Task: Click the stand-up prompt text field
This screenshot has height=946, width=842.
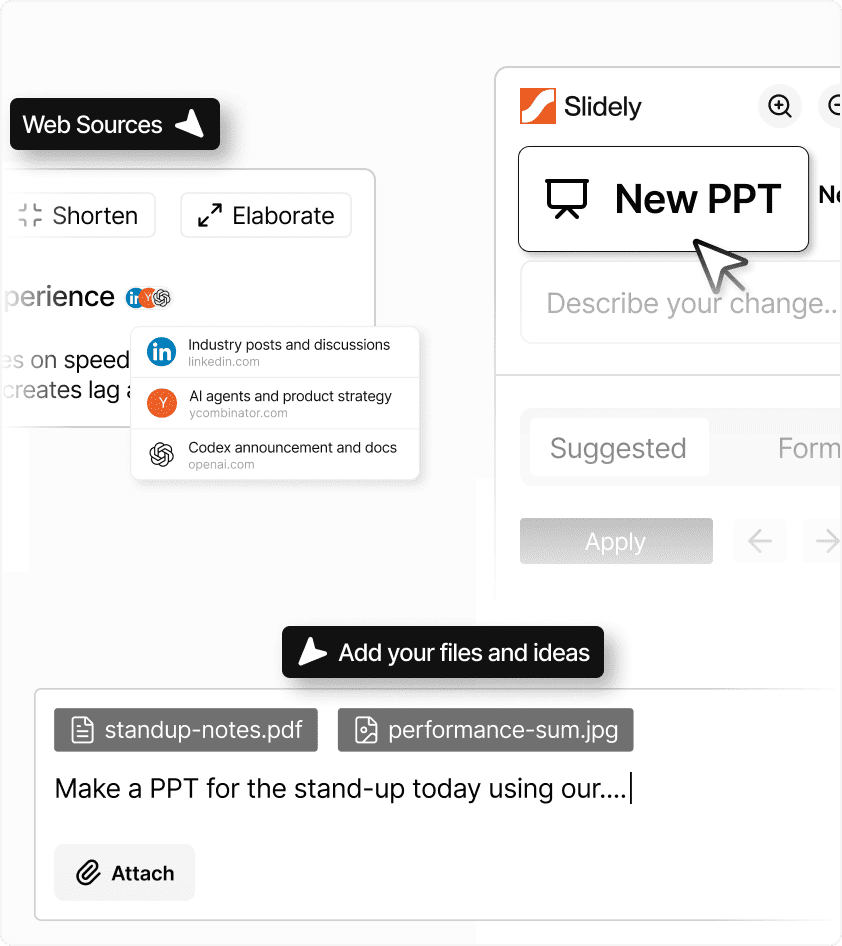Action: pos(340,789)
